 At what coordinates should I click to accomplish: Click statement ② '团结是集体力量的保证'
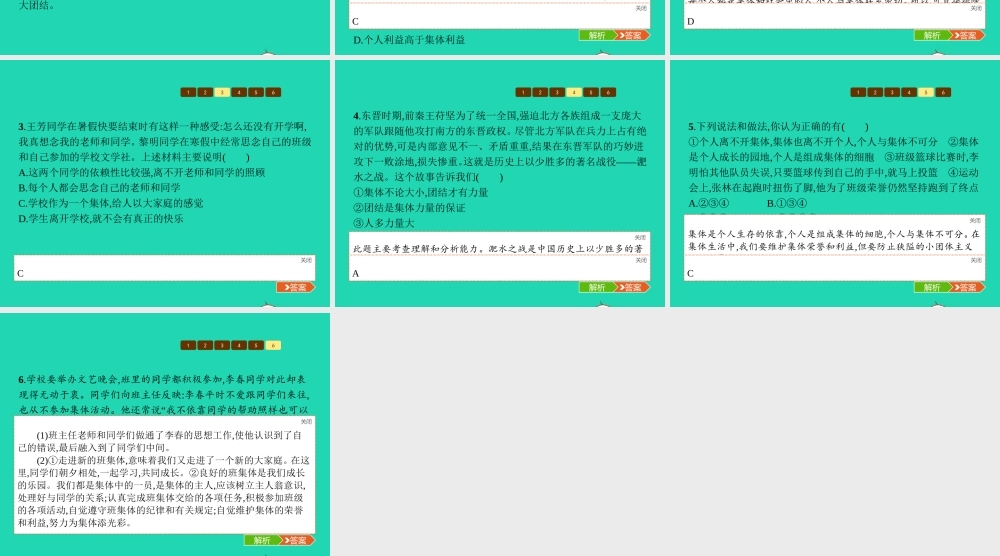(x=409, y=208)
